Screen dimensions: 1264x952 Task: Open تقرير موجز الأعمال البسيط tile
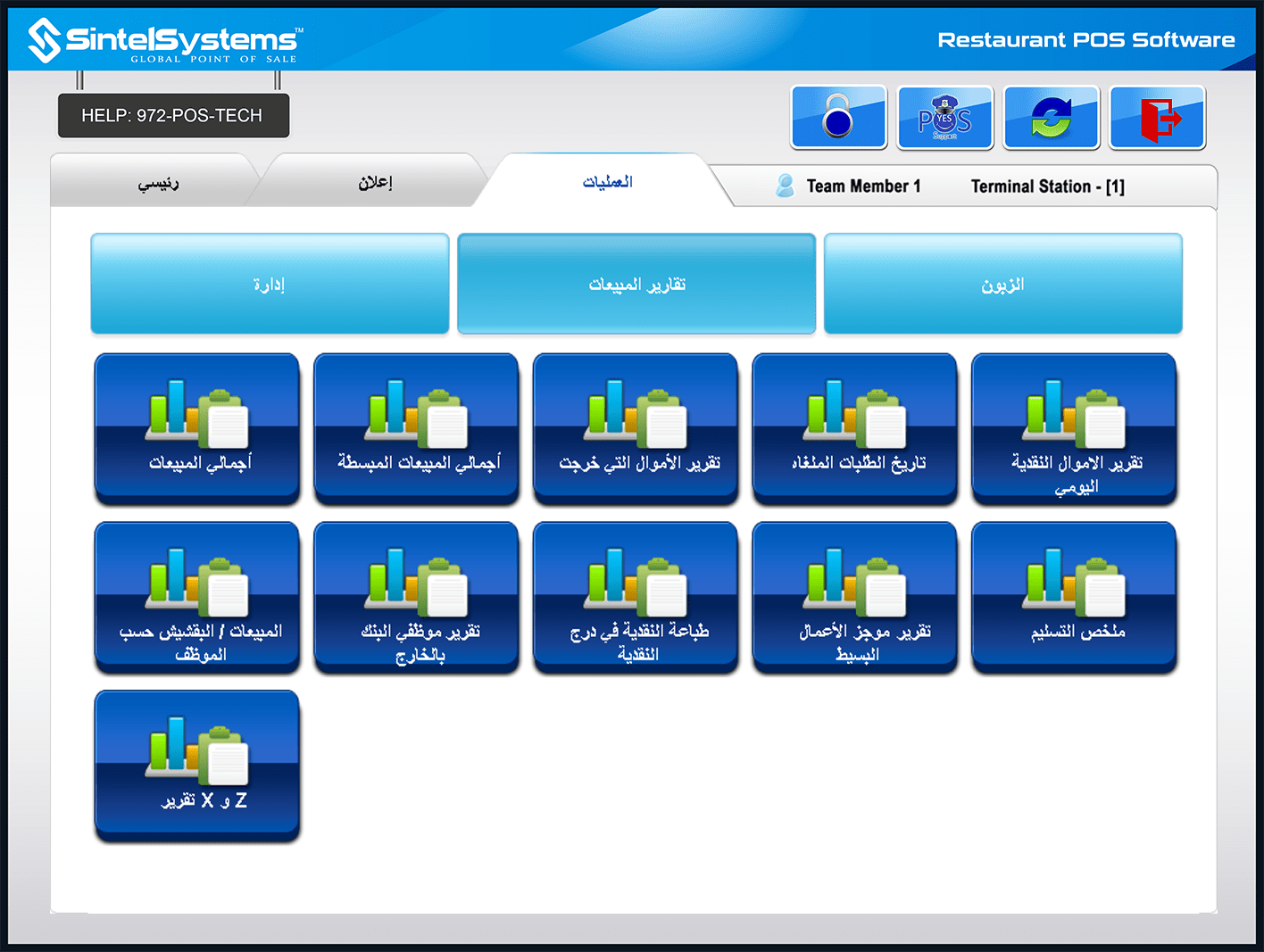tap(855, 598)
